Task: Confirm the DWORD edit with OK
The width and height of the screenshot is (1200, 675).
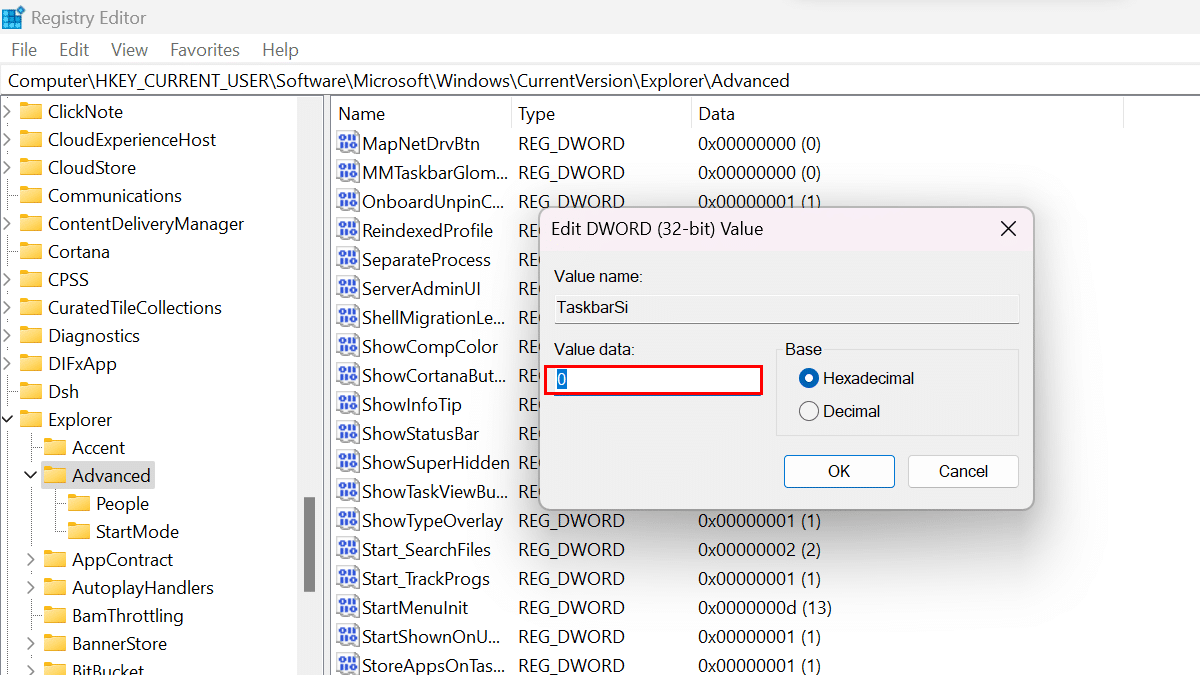Action: tap(838, 471)
